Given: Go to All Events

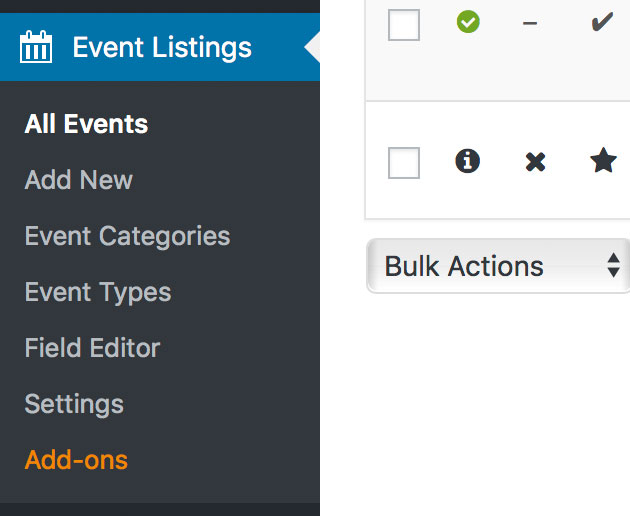Looking at the screenshot, I should pos(86,123).
